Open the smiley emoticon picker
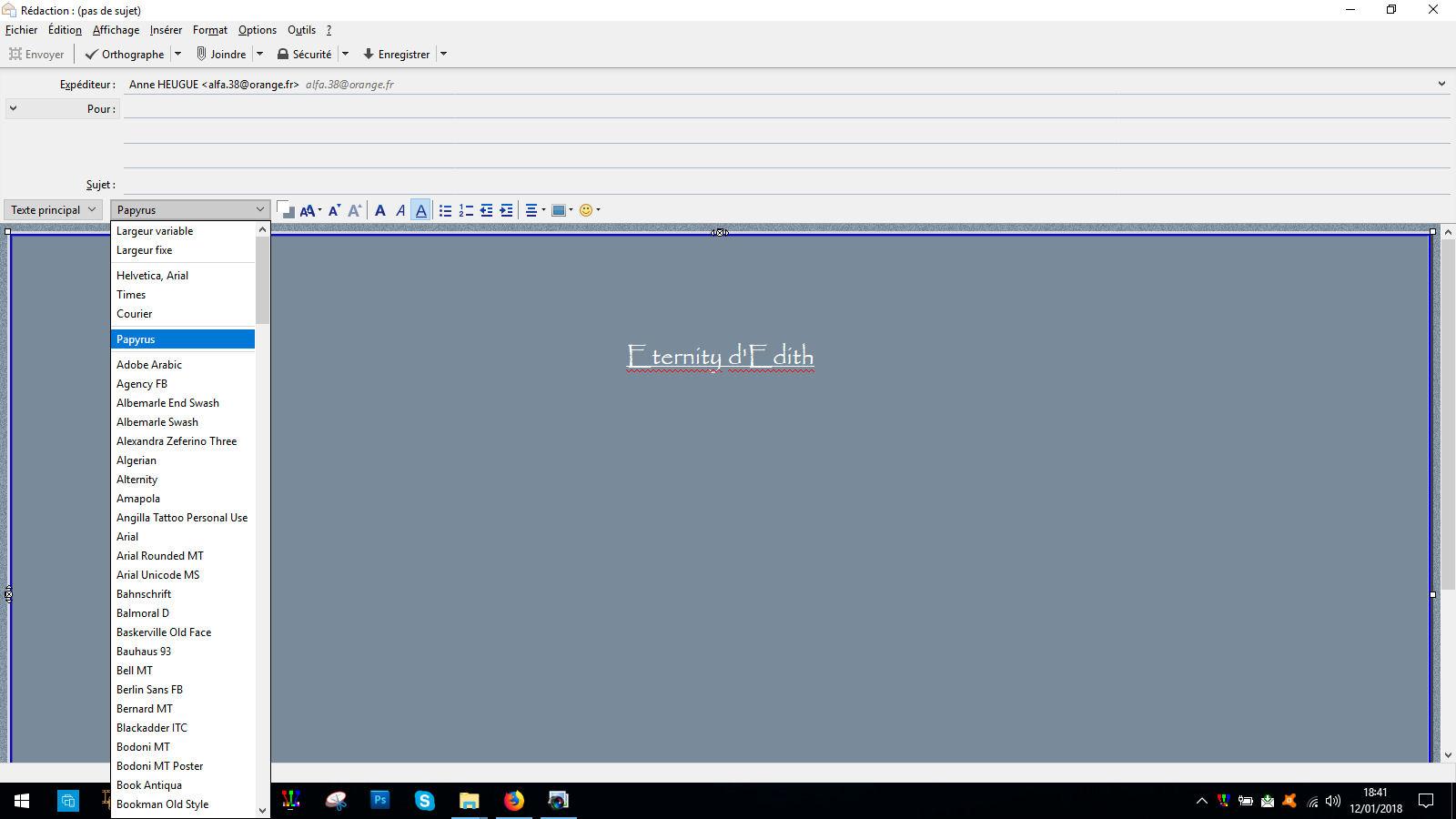Image resolution: width=1456 pixels, height=819 pixels. point(590,210)
